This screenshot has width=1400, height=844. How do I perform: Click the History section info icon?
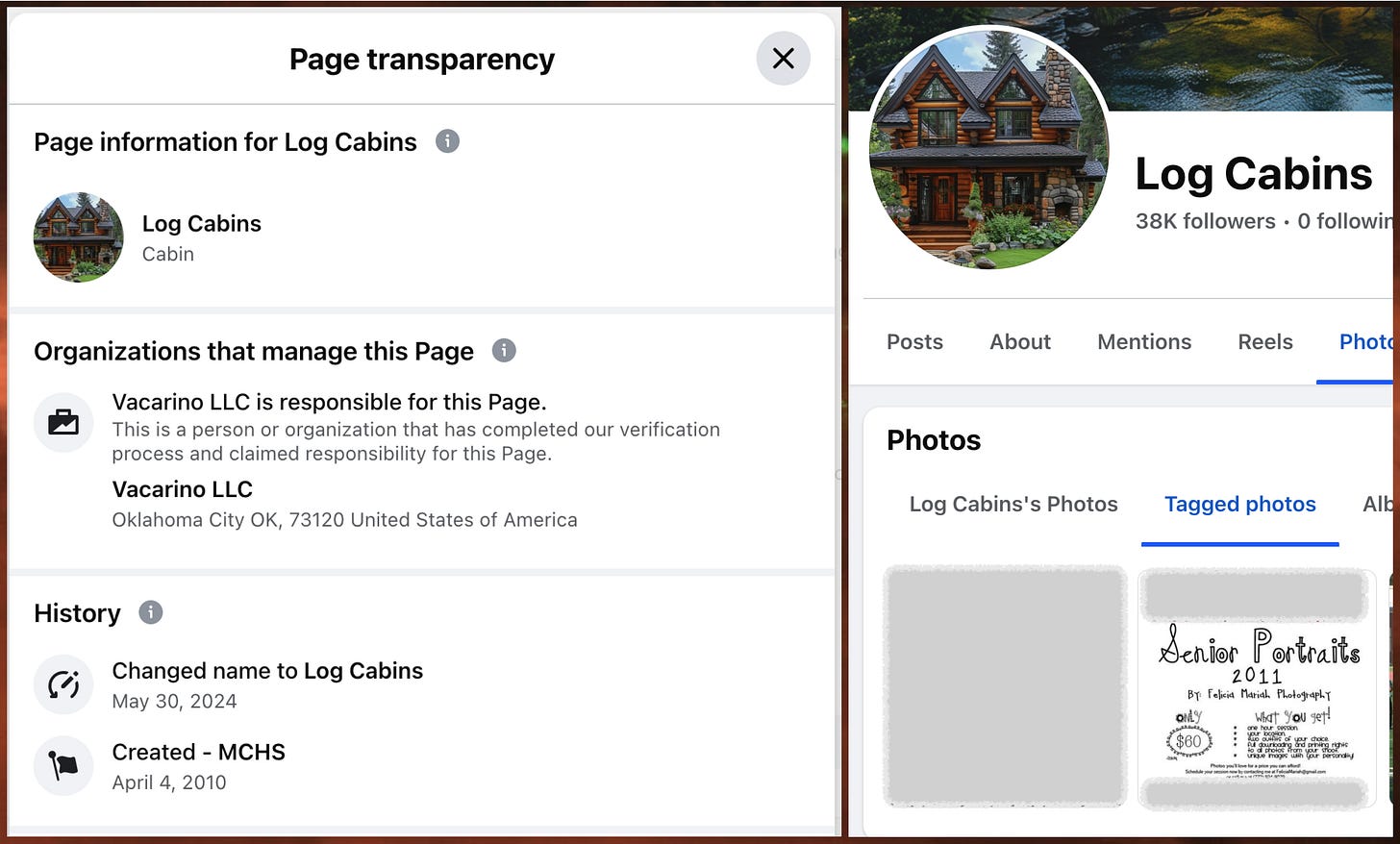pyautogui.click(x=150, y=612)
